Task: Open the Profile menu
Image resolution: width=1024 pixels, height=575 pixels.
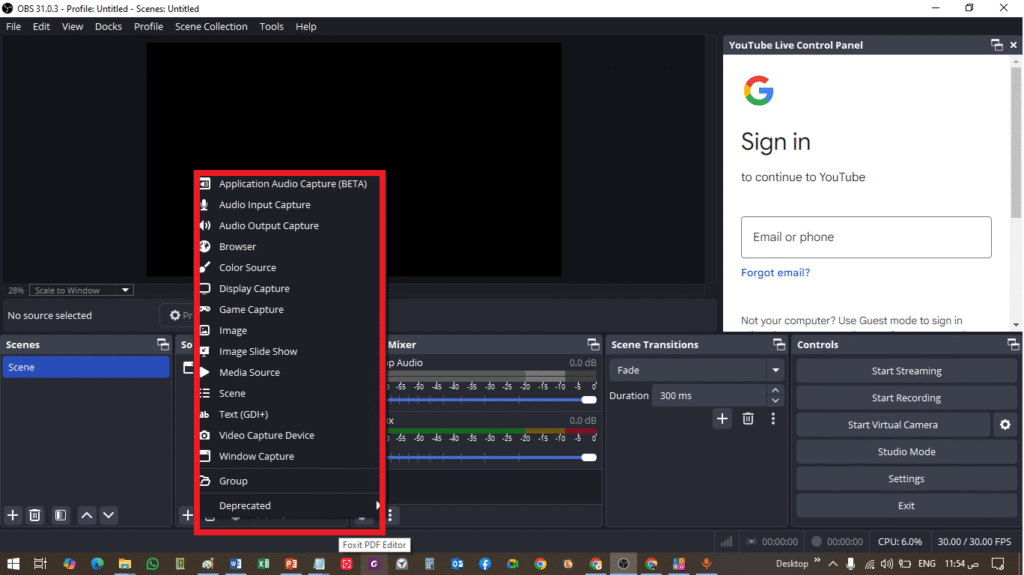Action: (148, 27)
